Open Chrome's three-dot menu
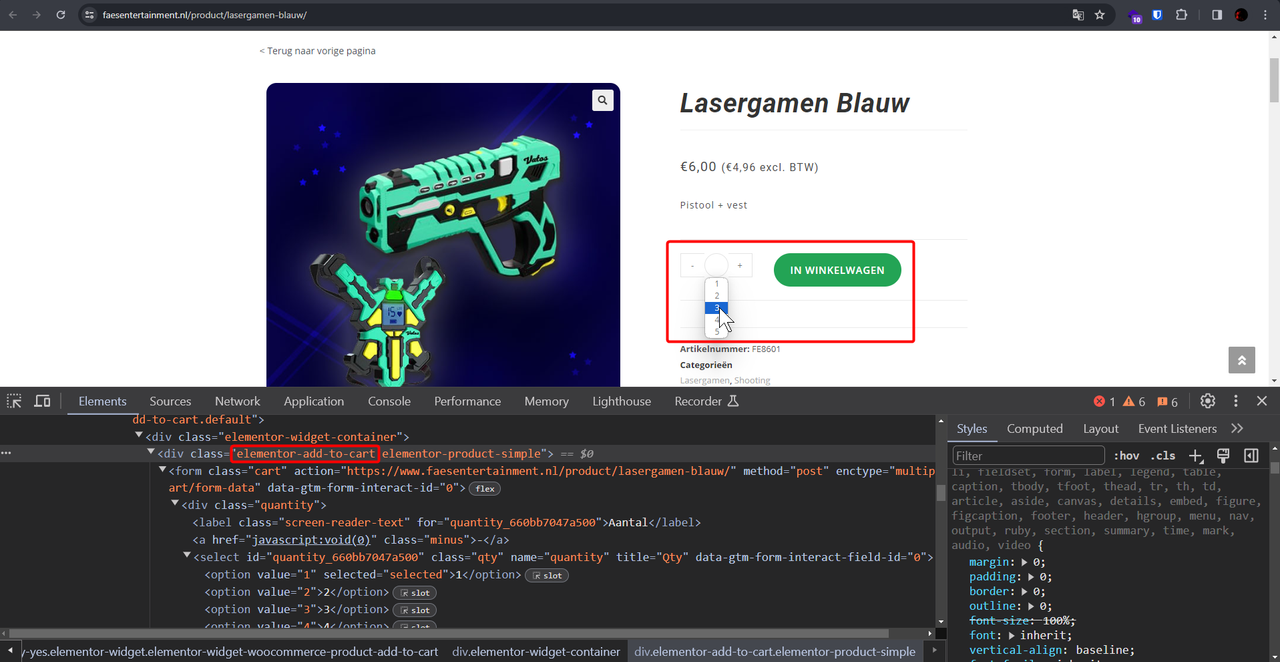The image size is (1280, 662). [x=1265, y=15]
